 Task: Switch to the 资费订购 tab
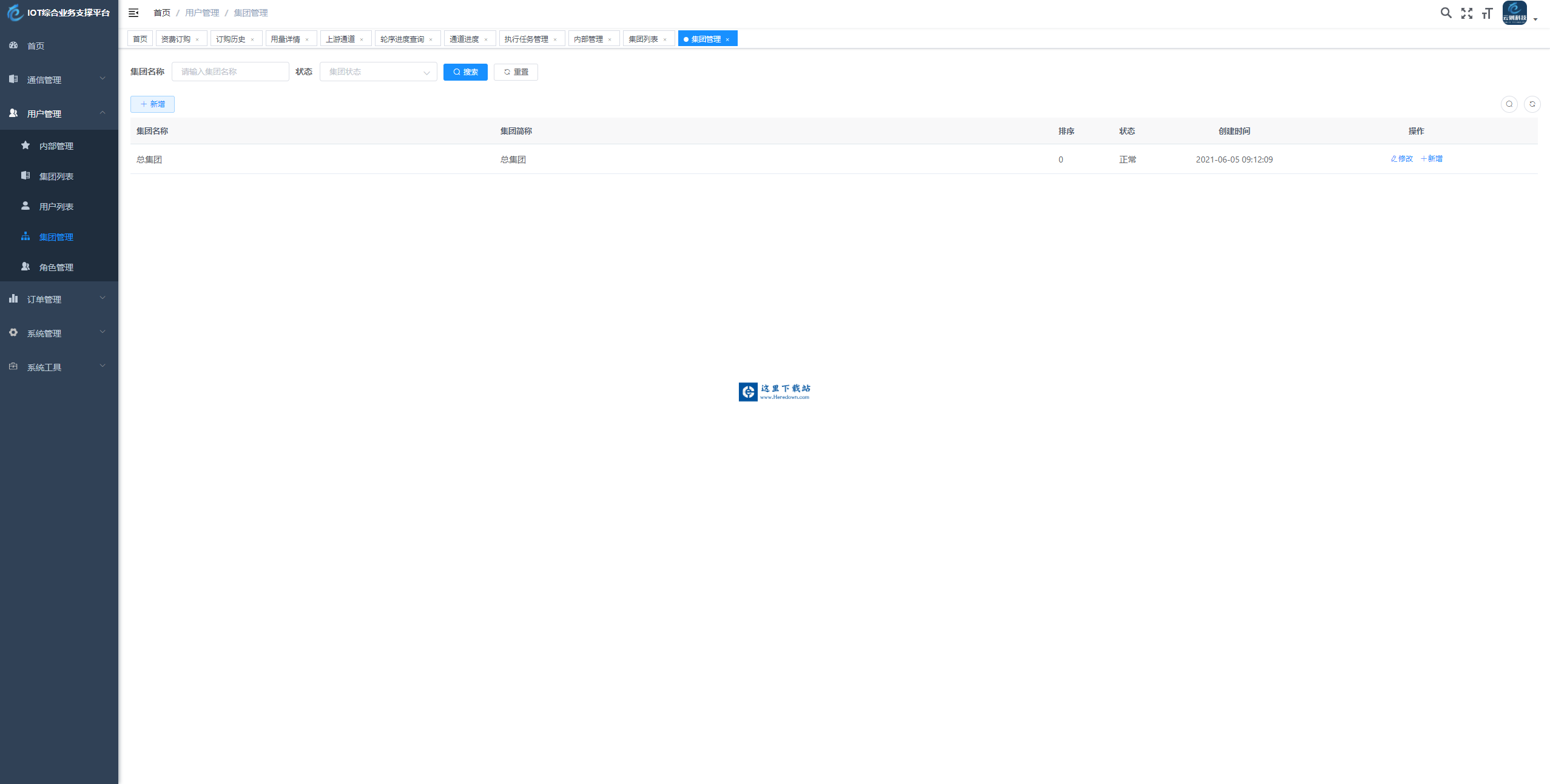[175, 39]
